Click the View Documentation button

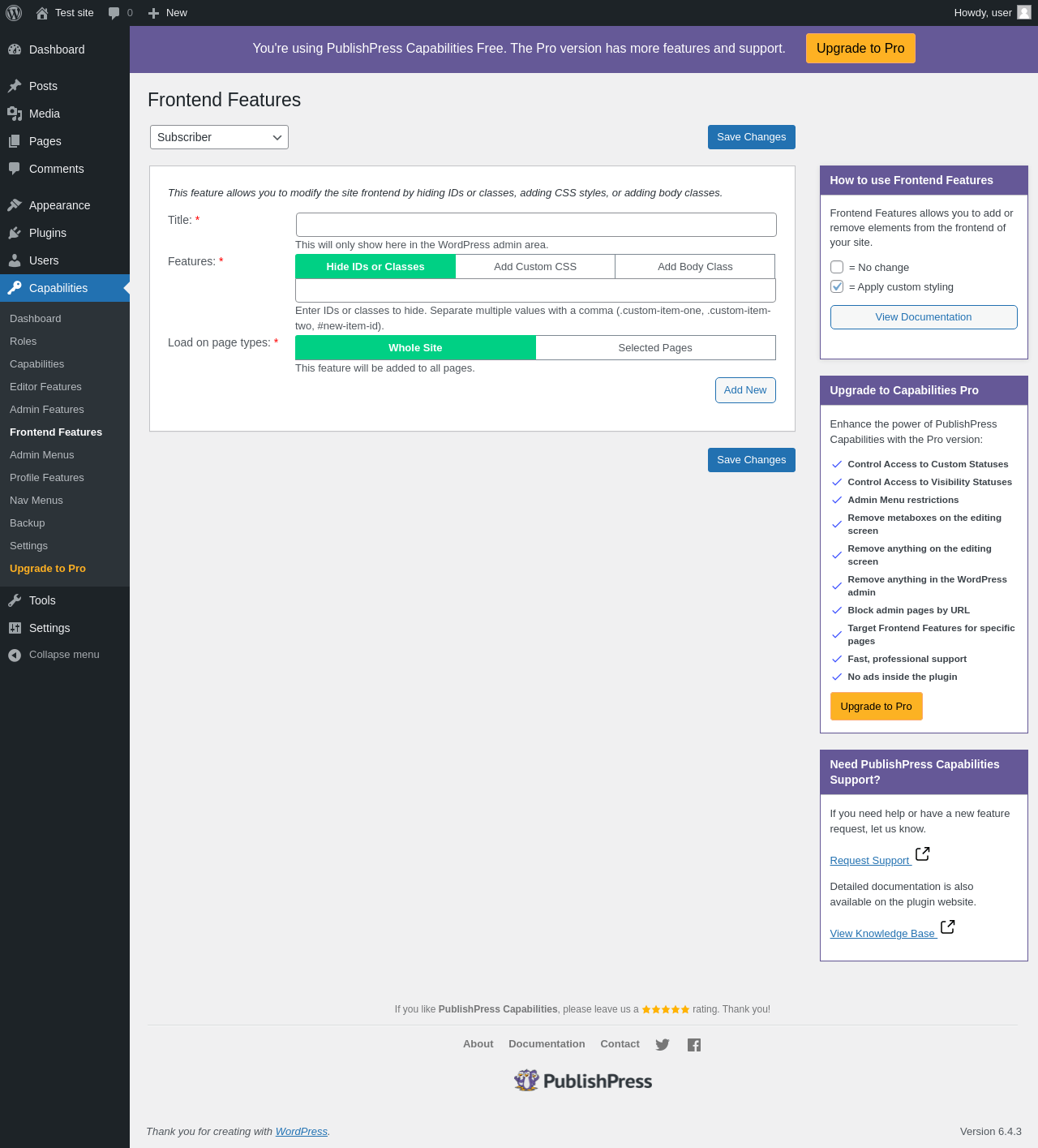pyautogui.click(x=924, y=317)
